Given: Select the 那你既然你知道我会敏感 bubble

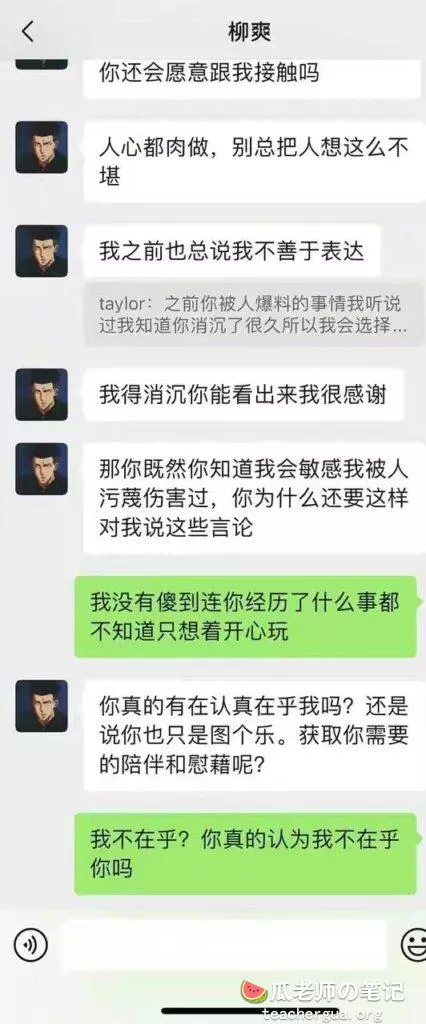Looking at the screenshot, I should [254, 498].
